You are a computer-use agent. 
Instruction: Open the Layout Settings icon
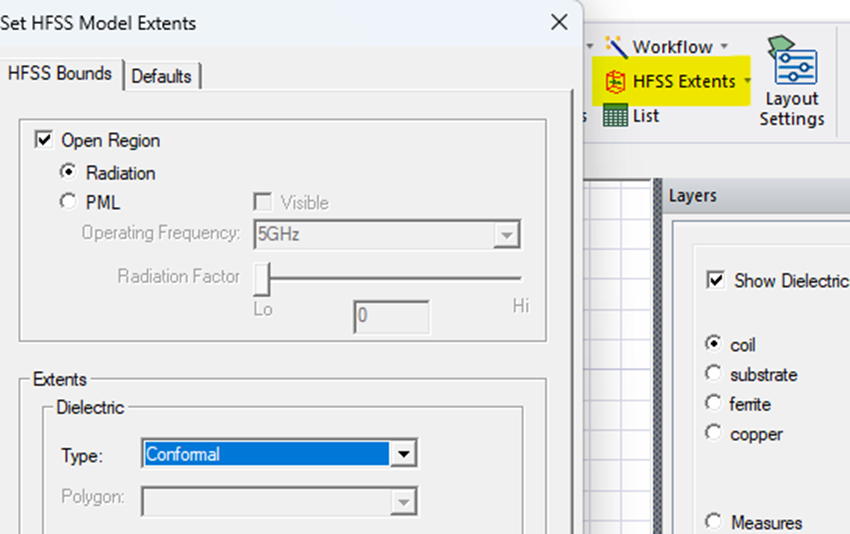(x=791, y=64)
